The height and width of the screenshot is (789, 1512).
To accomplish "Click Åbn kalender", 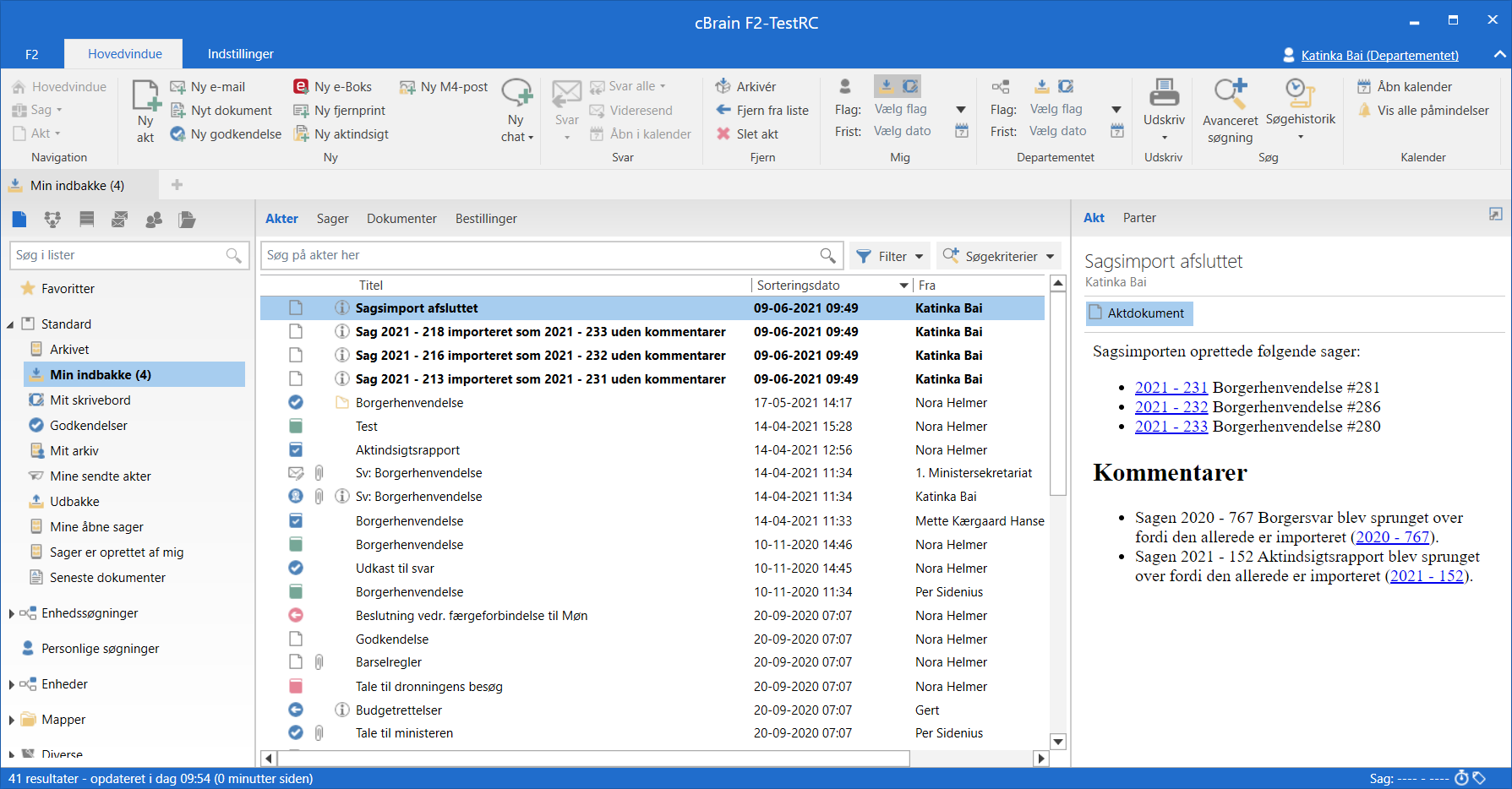I will coord(1405,87).
